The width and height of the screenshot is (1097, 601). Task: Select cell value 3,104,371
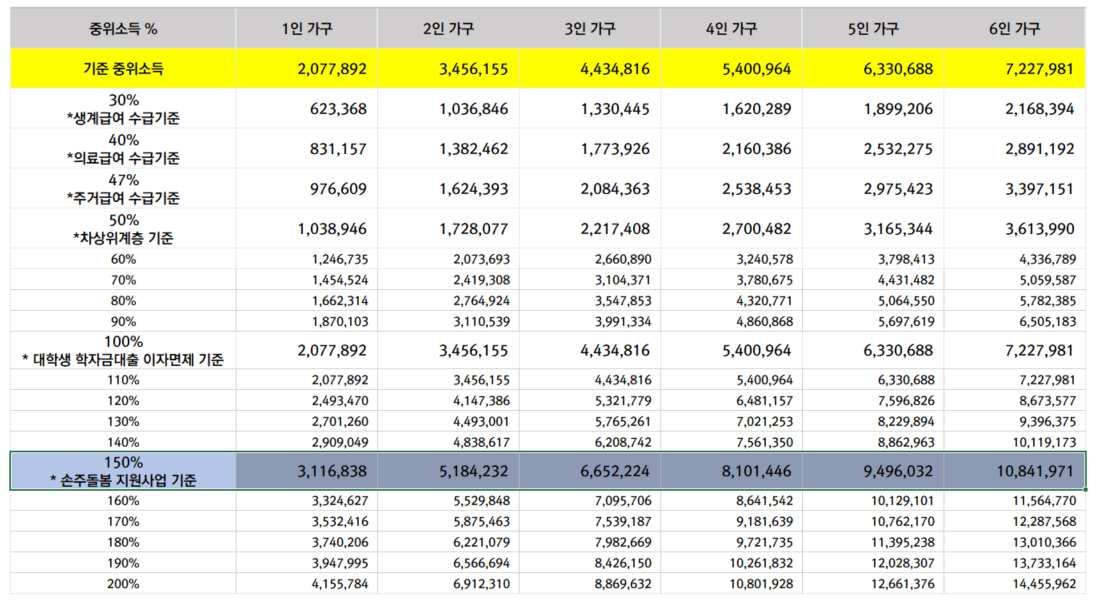click(x=623, y=280)
